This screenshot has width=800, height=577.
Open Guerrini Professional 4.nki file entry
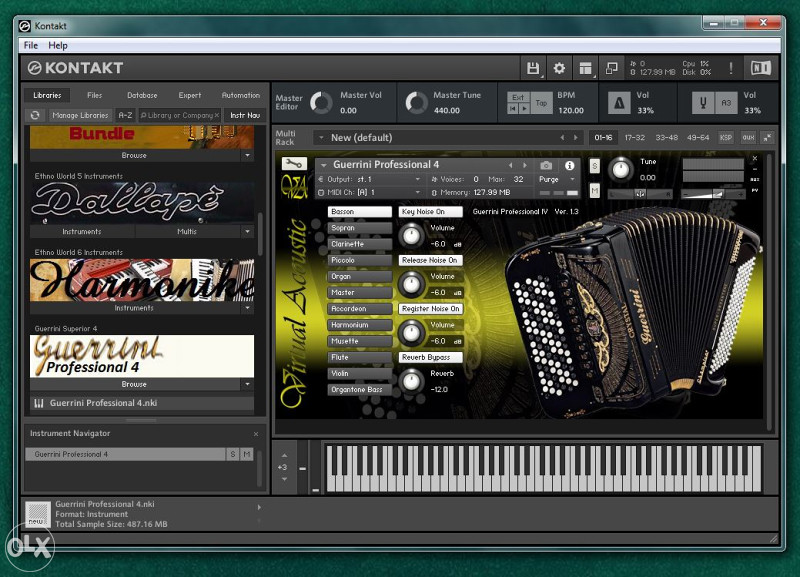(x=141, y=403)
